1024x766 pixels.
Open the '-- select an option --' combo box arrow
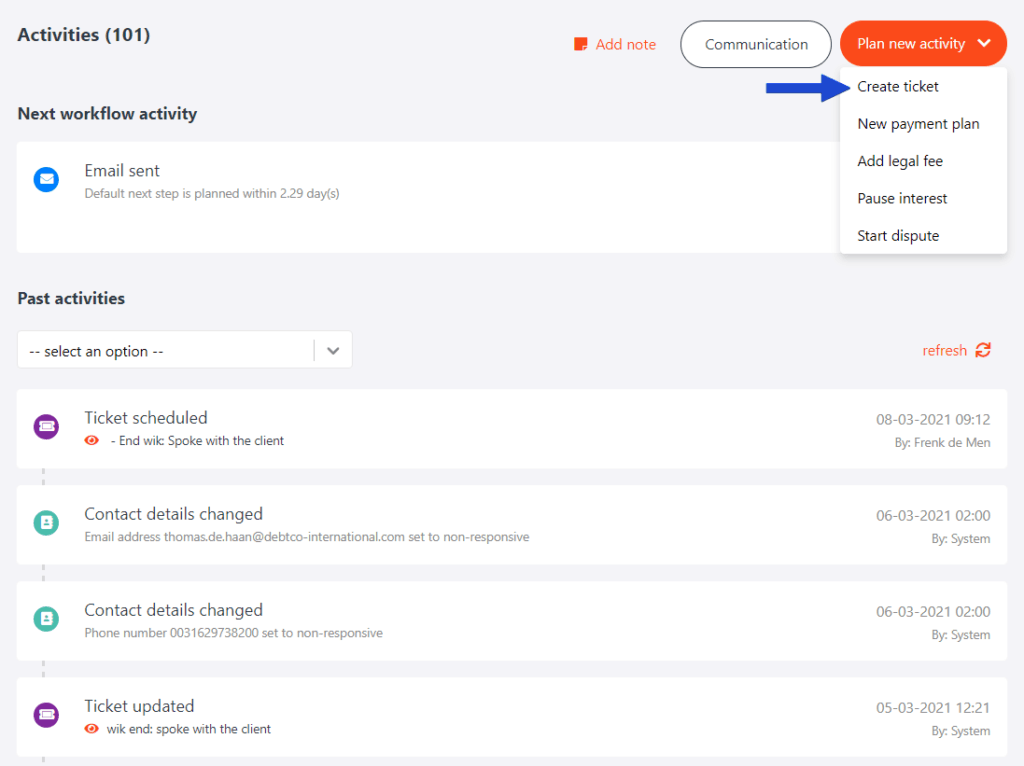(x=333, y=350)
